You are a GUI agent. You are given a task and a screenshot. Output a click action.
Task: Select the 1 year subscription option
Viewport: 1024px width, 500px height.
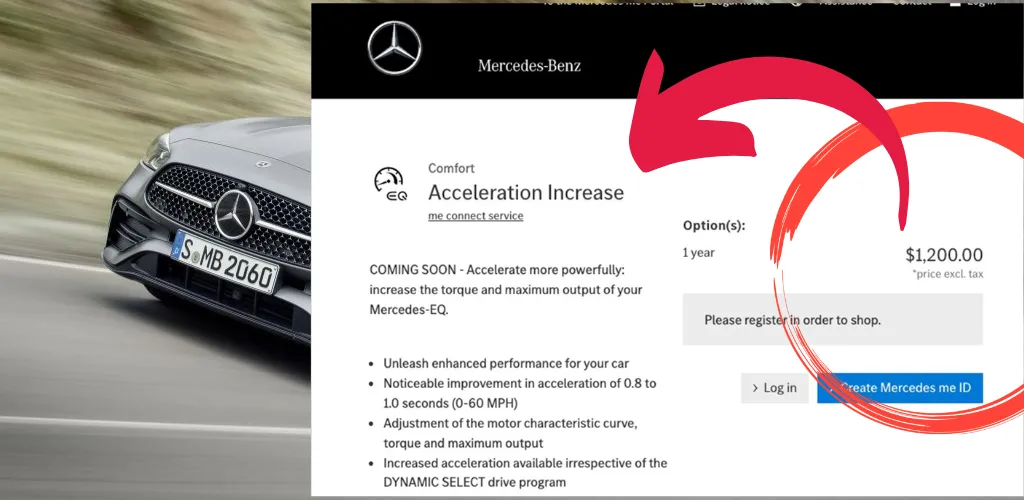click(699, 253)
